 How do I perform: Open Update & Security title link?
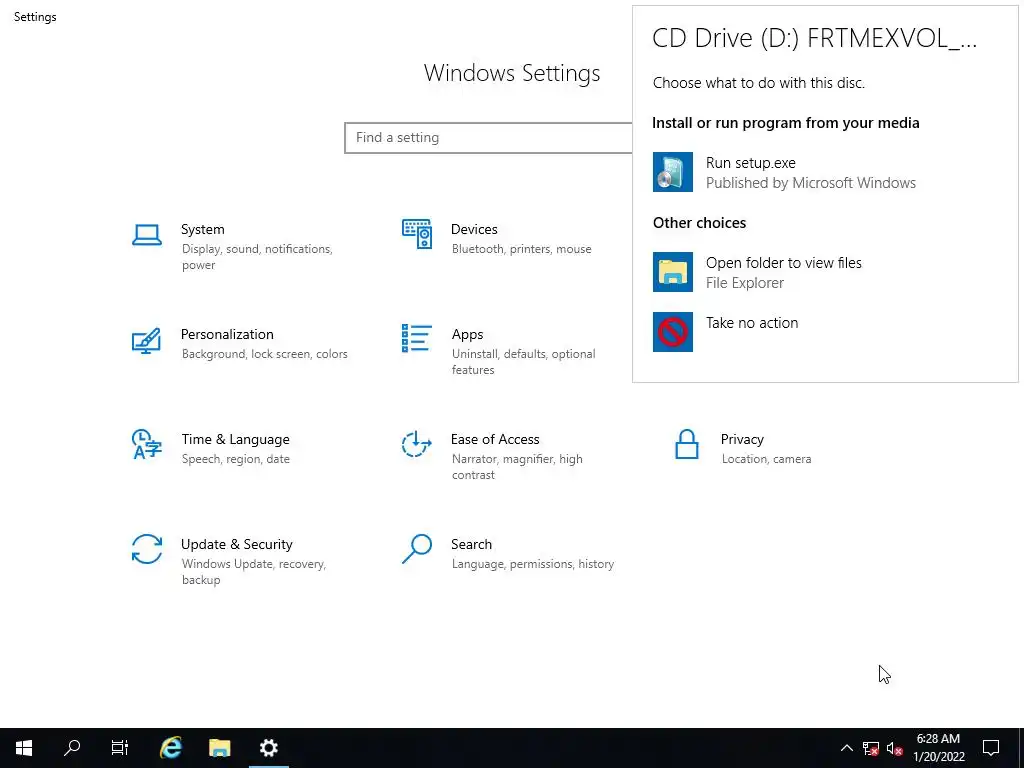click(236, 545)
